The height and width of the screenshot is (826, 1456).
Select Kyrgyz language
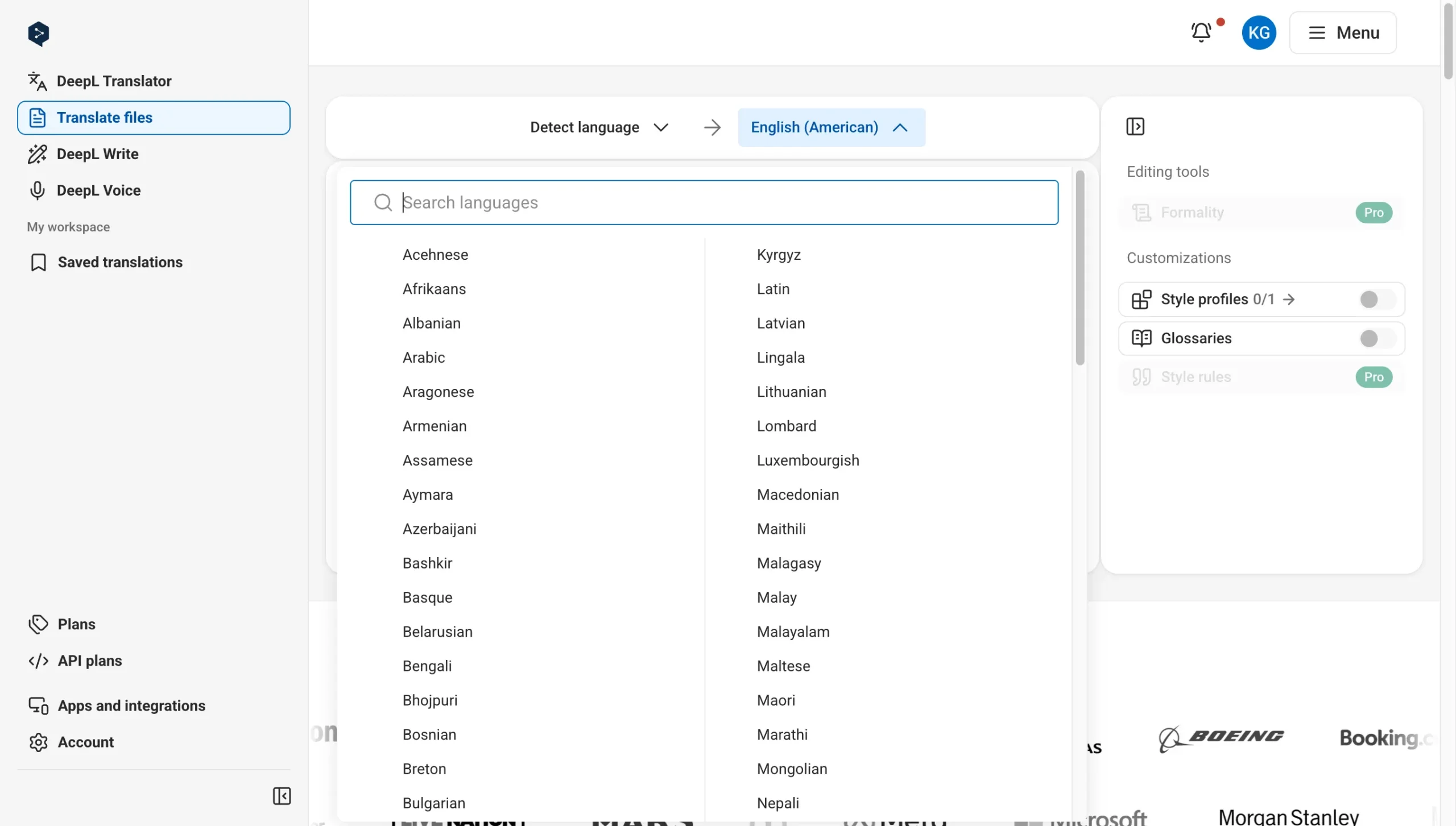[779, 255]
